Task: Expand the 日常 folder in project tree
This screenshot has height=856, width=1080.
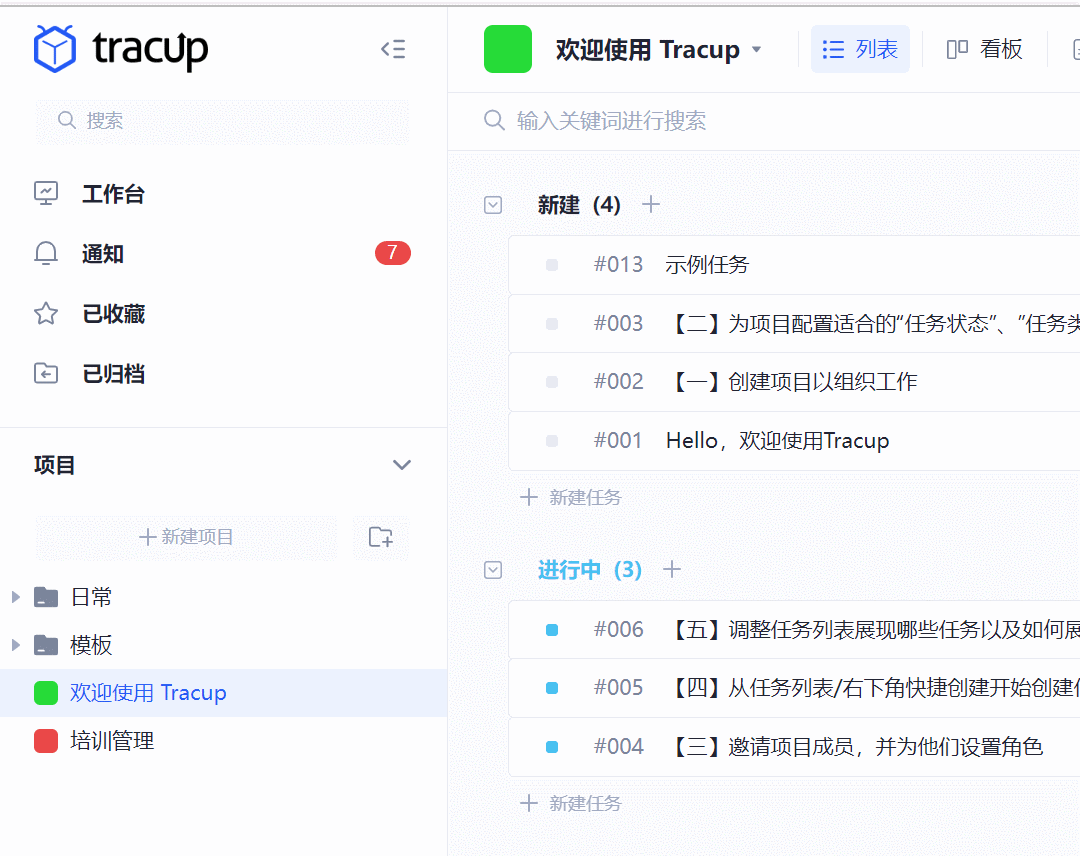Action: 16,597
